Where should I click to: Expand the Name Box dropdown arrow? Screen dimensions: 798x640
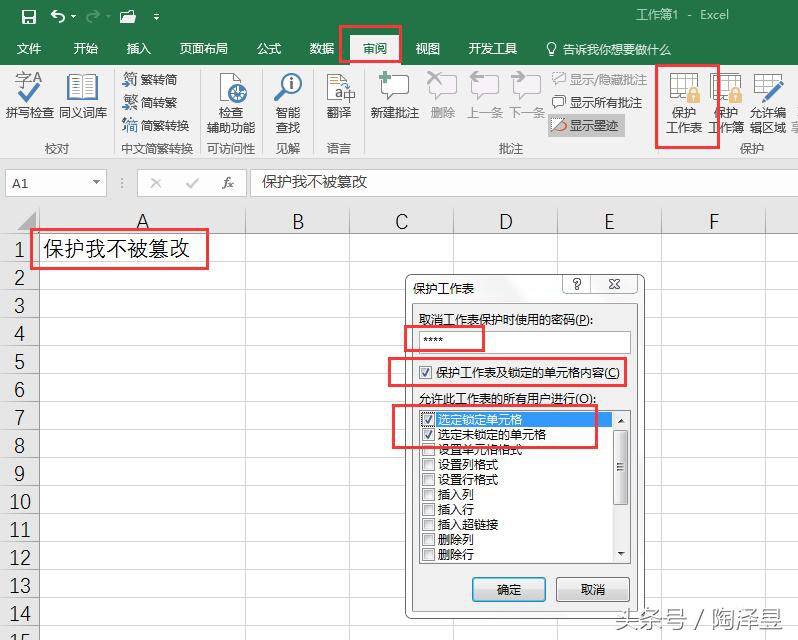[96, 182]
